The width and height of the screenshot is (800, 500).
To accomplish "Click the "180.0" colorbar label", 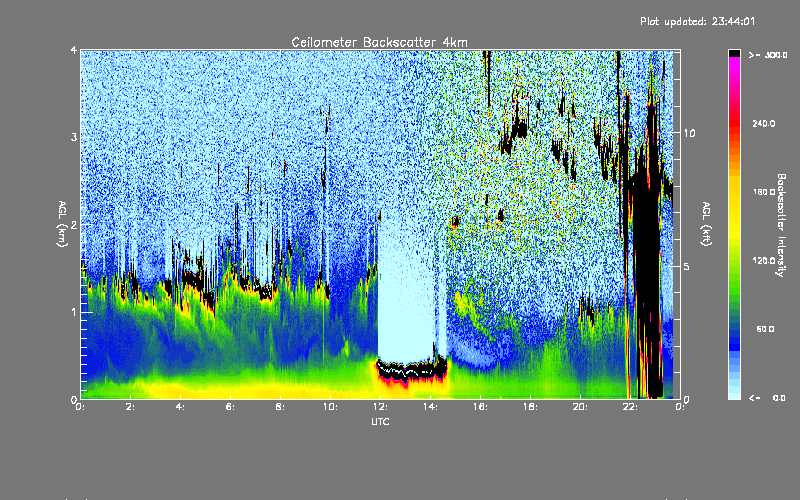I will click(764, 192).
